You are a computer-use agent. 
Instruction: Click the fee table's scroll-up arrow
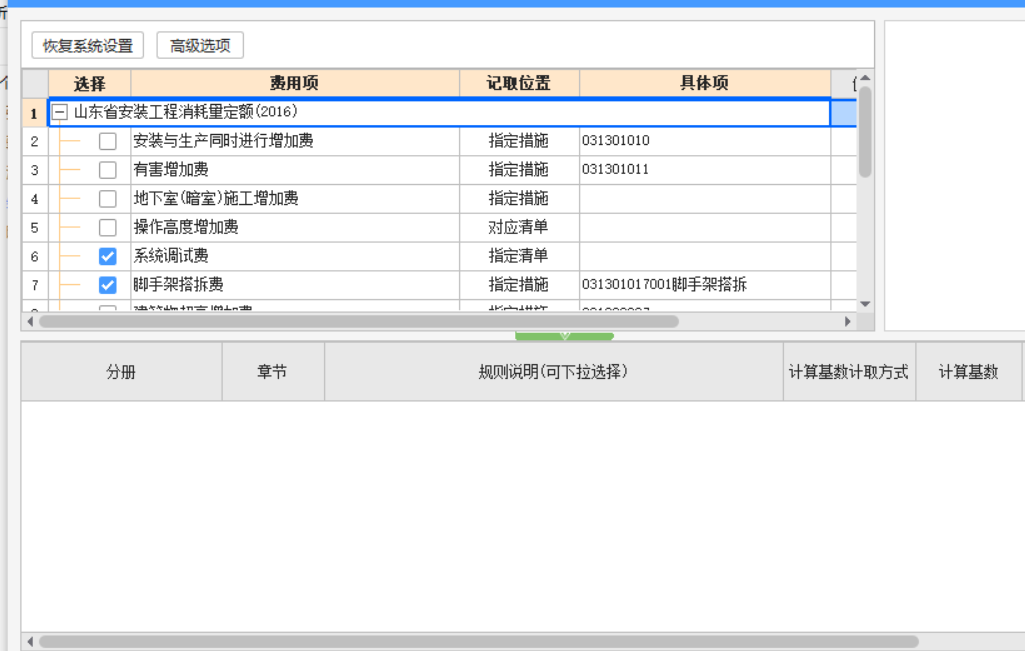pyautogui.click(x=865, y=78)
